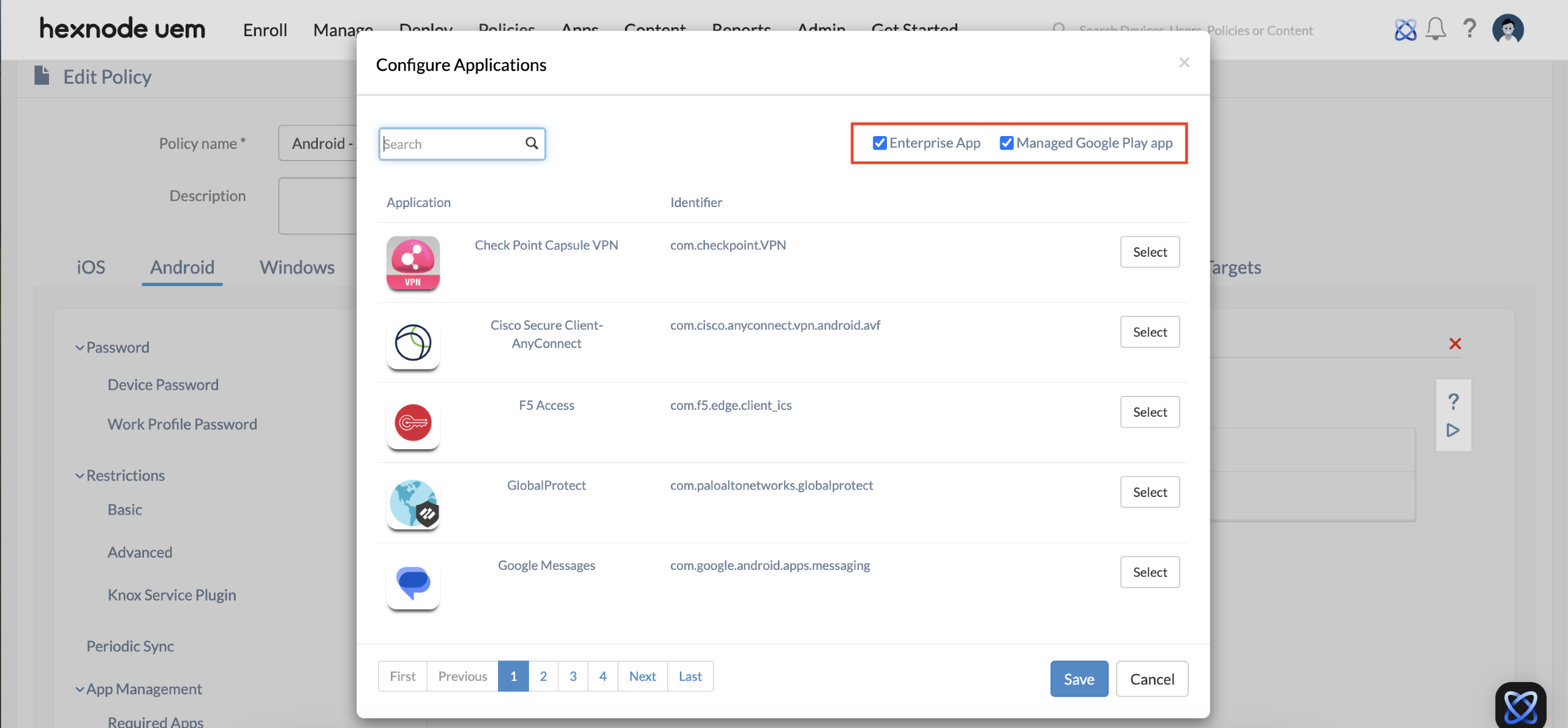The width and height of the screenshot is (1568, 728).
Task: Open the Manage menu
Action: [x=343, y=29]
